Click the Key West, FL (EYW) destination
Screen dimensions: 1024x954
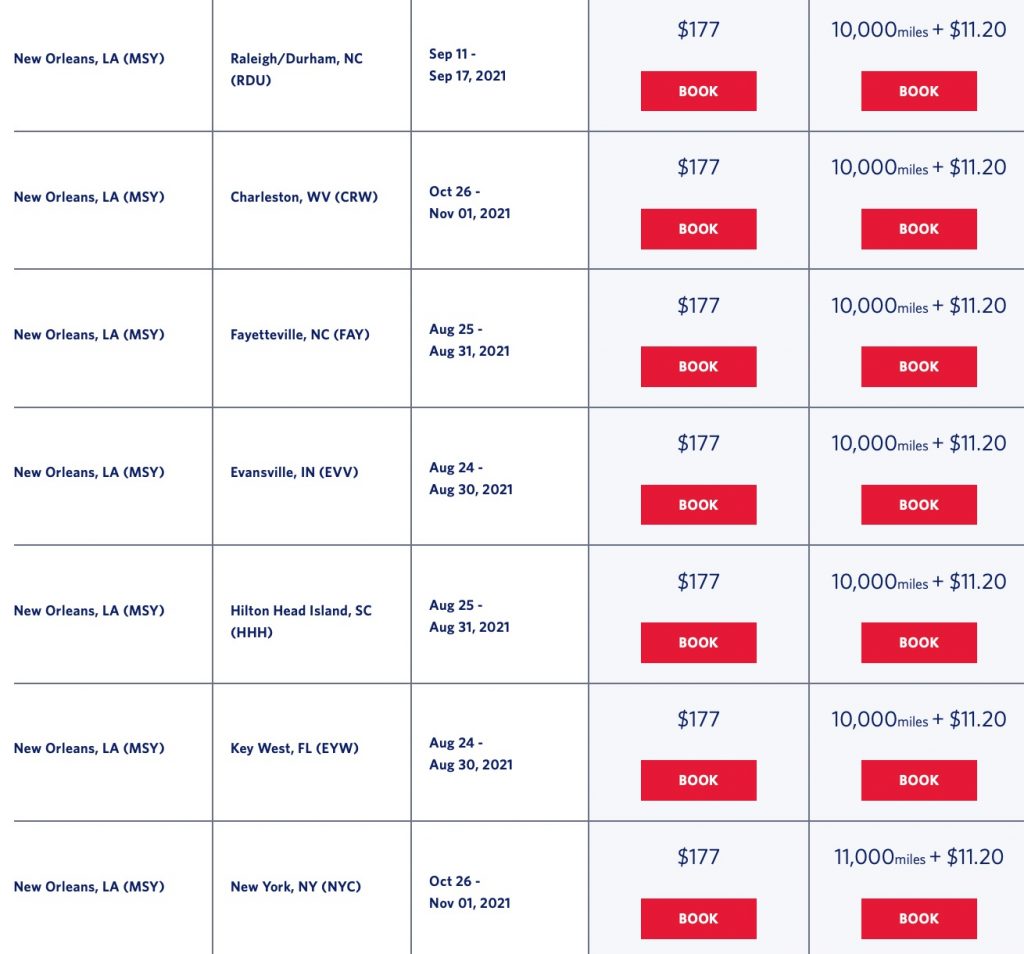(294, 748)
